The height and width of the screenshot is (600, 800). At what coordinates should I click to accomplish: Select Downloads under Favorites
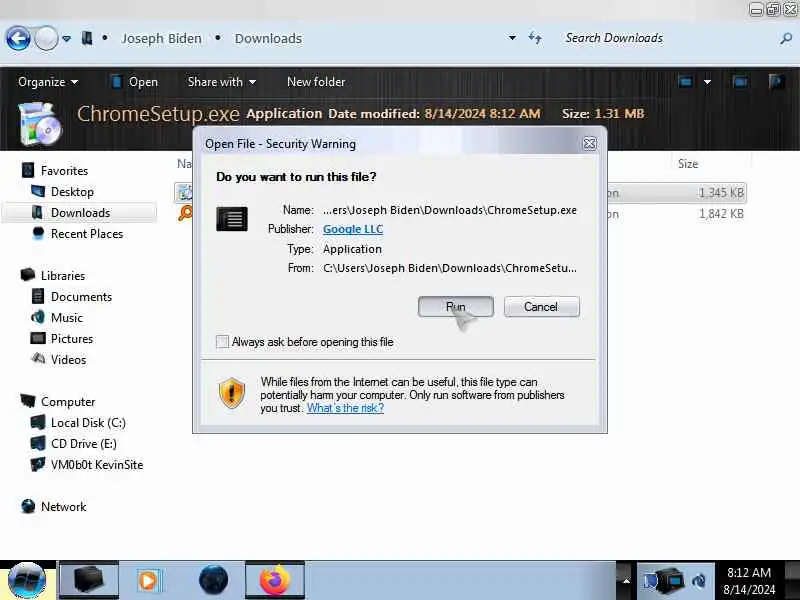pyautogui.click(x=79, y=213)
